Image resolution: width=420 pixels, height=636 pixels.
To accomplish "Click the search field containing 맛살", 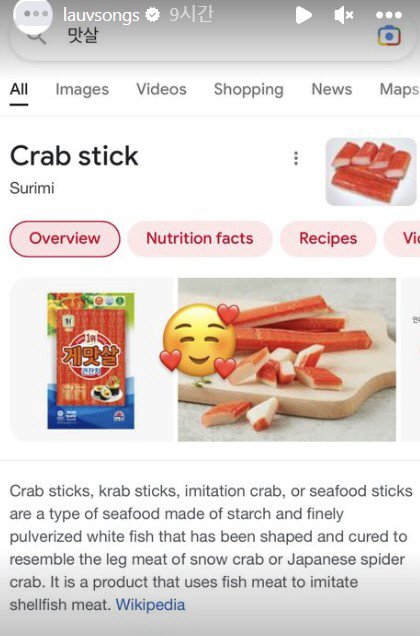I will tap(211, 37).
